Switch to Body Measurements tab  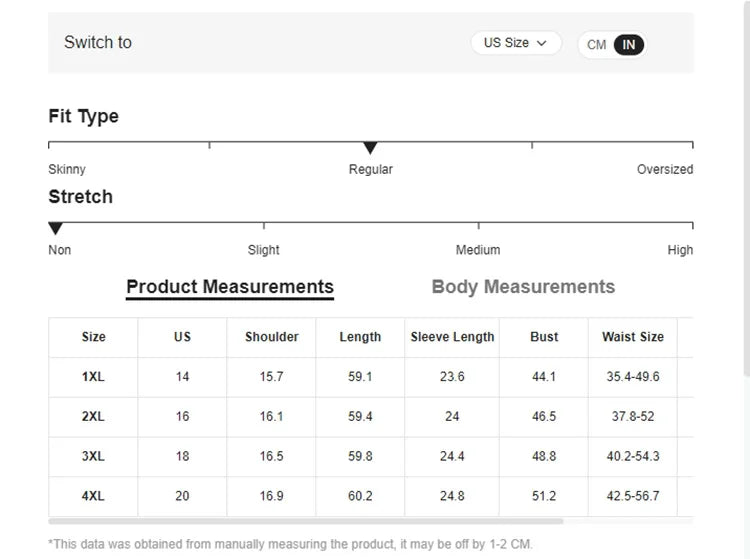coord(523,287)
